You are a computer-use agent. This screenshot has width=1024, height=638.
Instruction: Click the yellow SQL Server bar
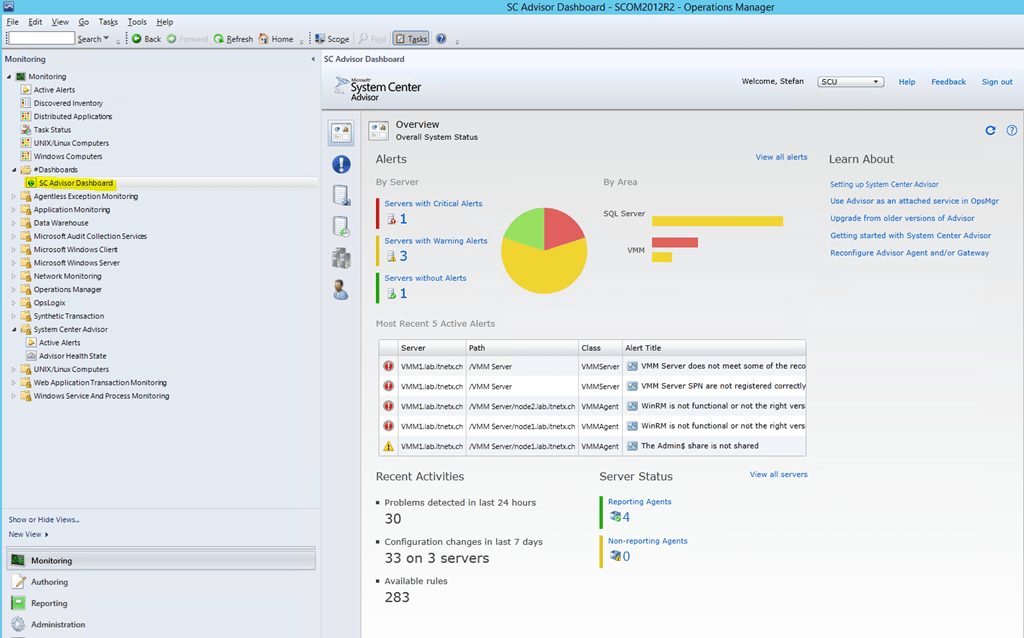717,221
